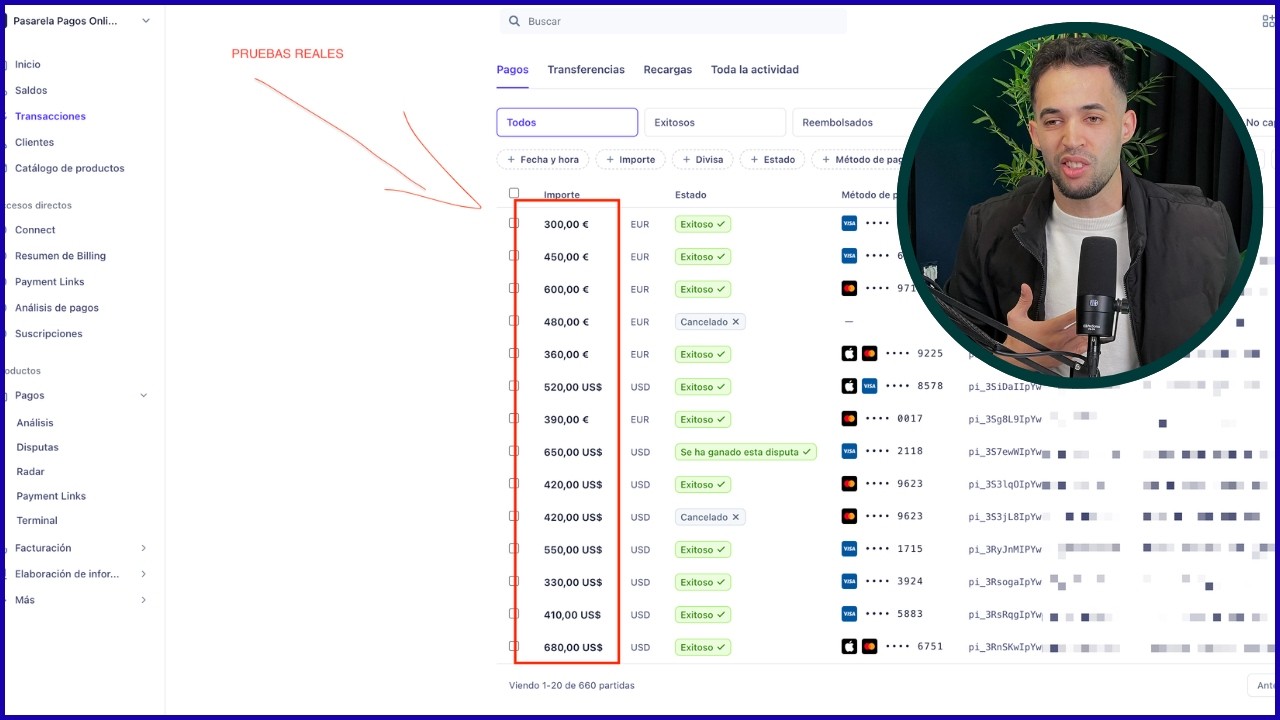This screenshot has width=1280, height=720.
Task: Select the Exitosos status filter
Action: [715, 122]
